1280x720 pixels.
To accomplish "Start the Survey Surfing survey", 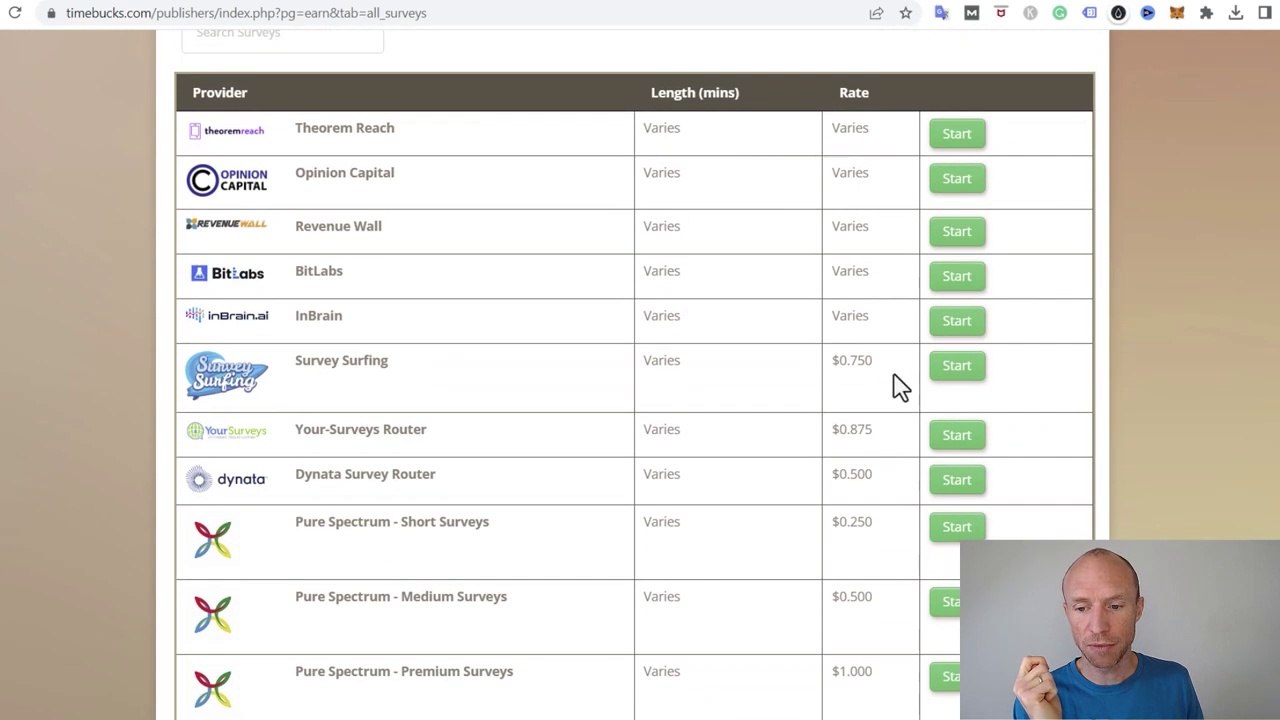I will pos(957,366).
